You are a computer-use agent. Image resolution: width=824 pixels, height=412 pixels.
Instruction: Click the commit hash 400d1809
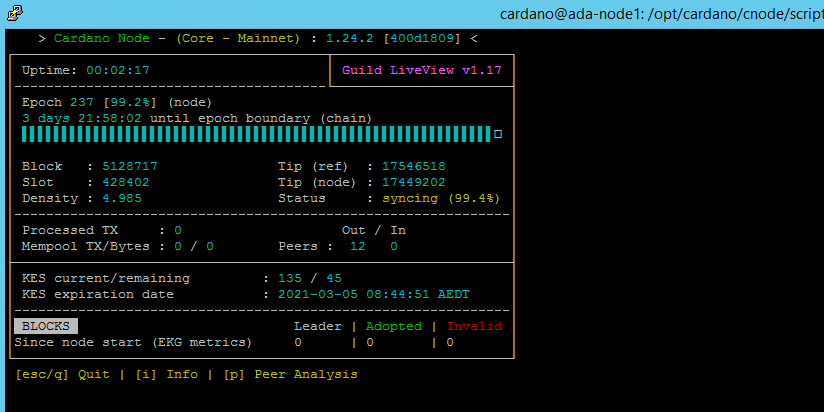tap(421, 38)
